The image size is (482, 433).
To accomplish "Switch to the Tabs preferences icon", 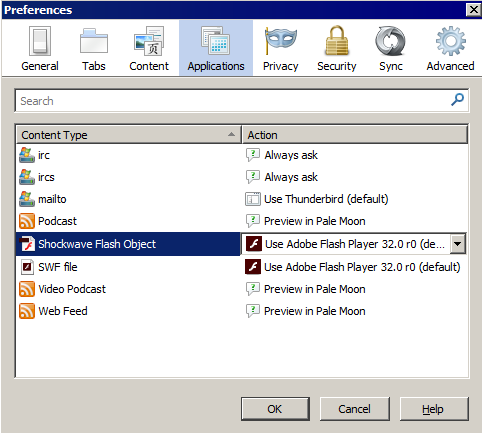I will [x=94, y=41].
